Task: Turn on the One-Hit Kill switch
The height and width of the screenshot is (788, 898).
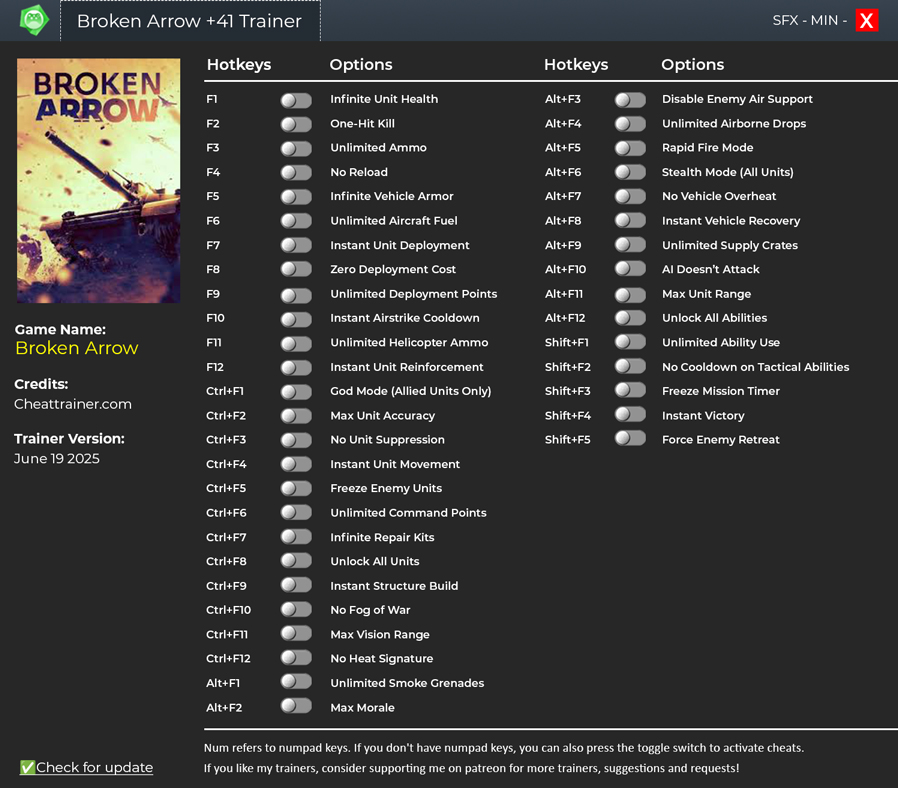Action: point(296,124)
